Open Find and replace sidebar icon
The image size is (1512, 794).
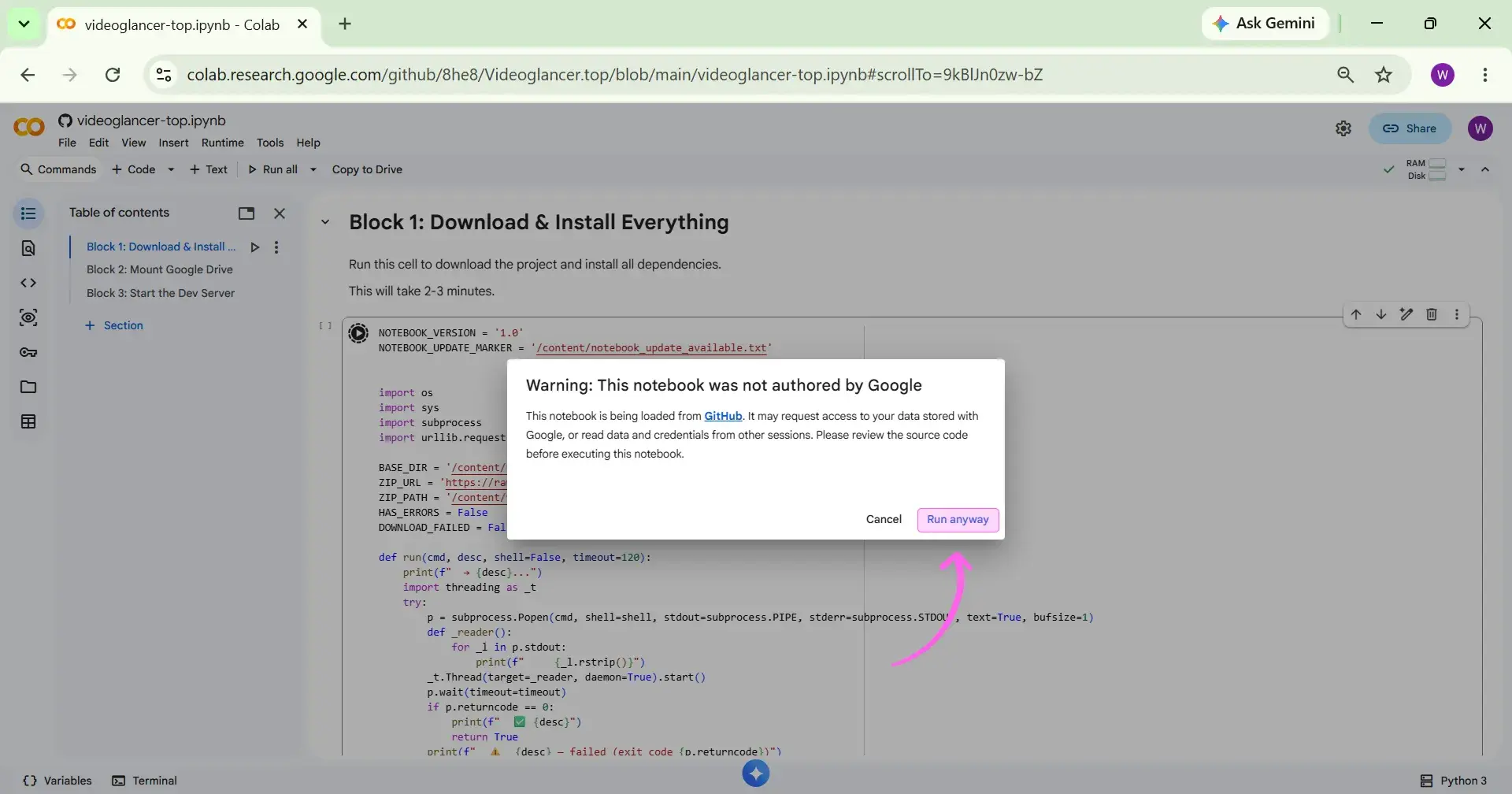pyautogui.click(x=28, y=248)
